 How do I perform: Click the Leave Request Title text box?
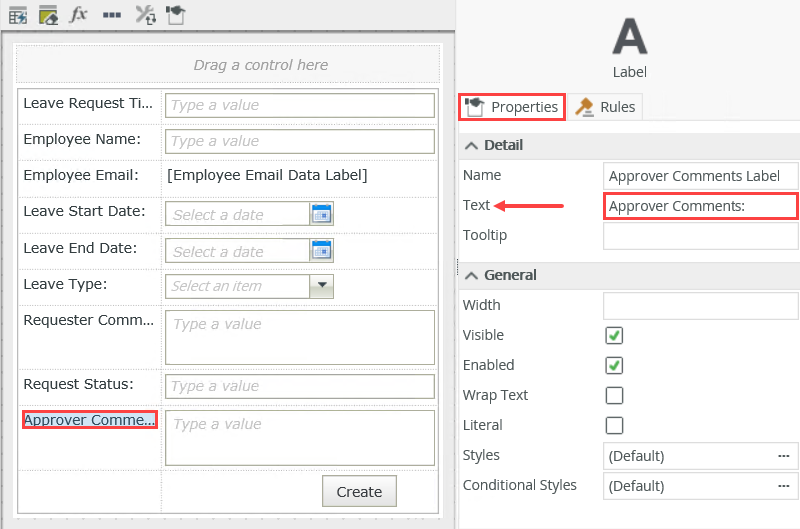tap(300, 105)
